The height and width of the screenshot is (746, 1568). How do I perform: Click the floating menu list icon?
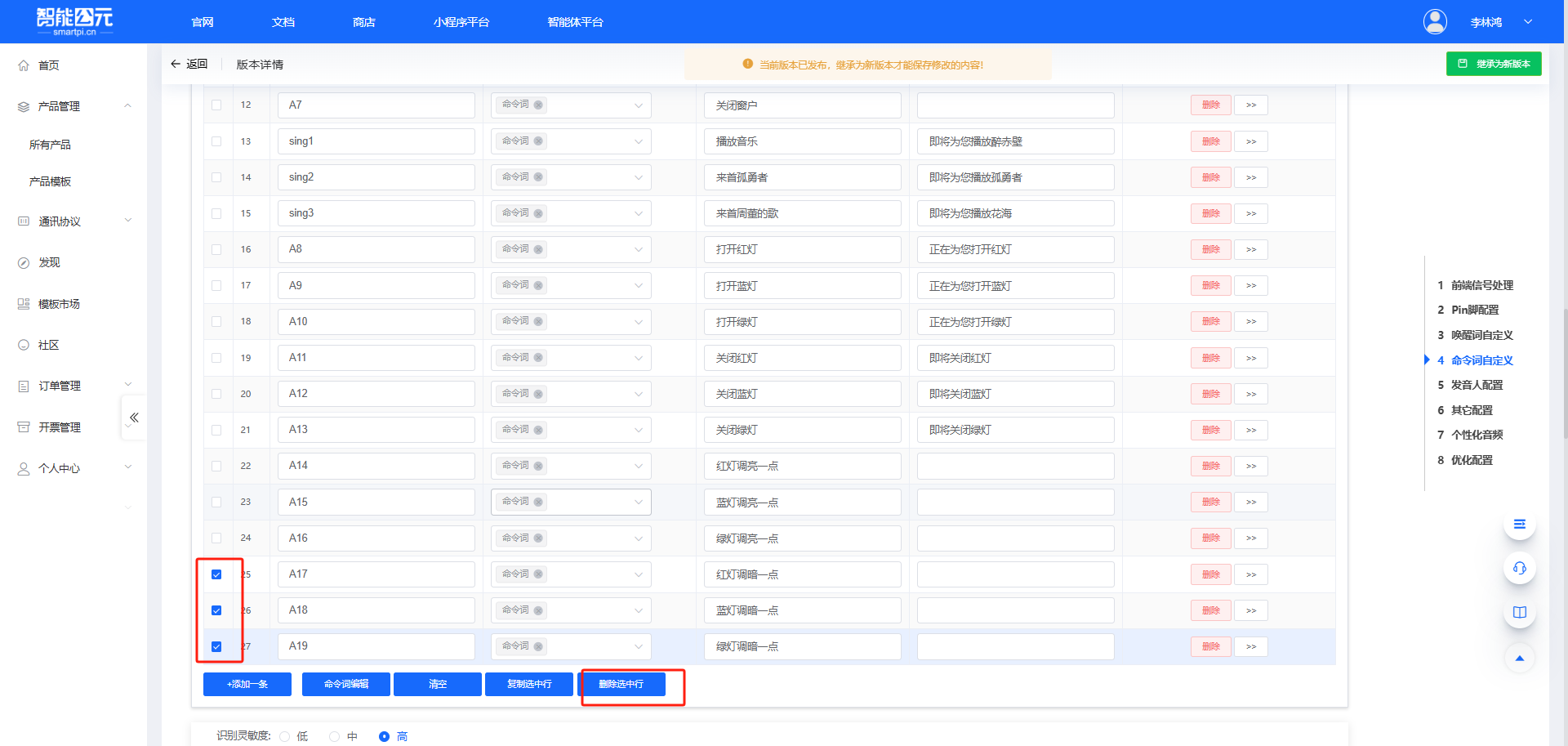pyautogui.click(x=1519, y=525)
